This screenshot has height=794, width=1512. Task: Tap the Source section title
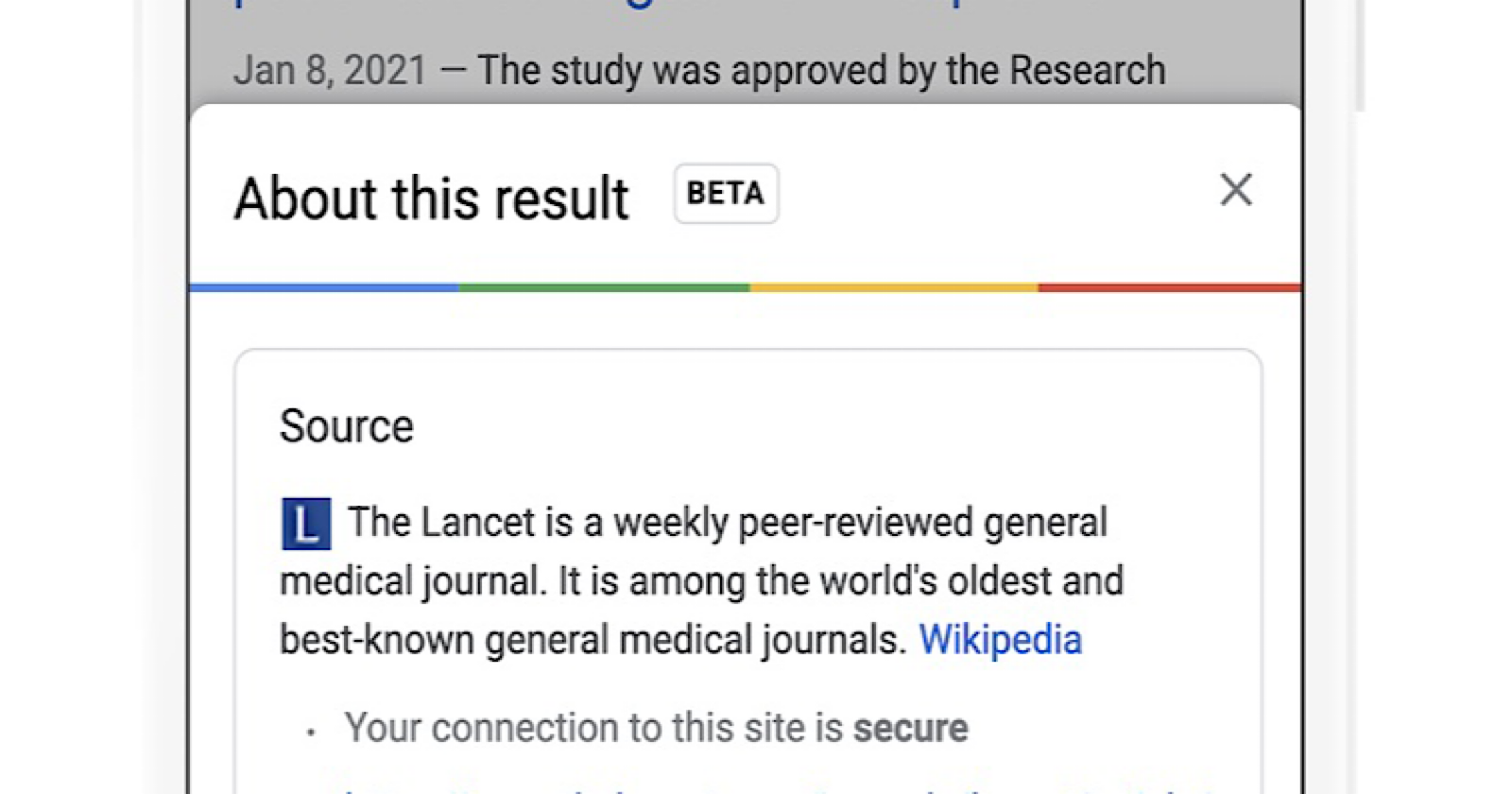(x=346, y=425)
